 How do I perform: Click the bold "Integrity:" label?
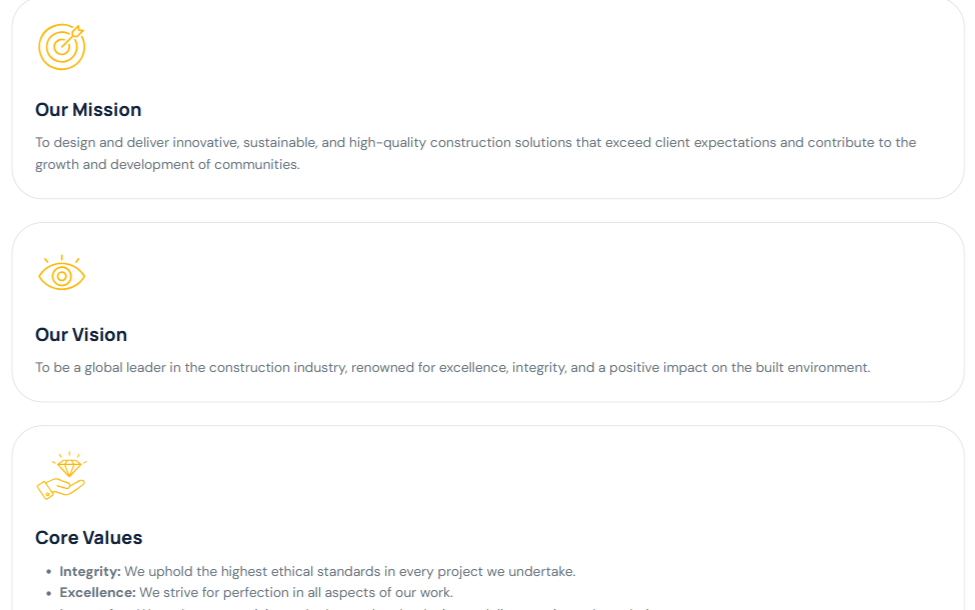(90, 572)
